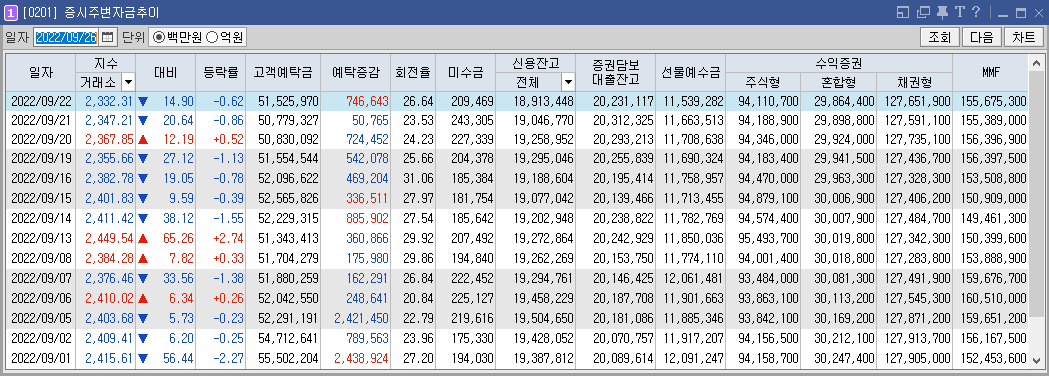Click the 지수 column header

[106, 64]
